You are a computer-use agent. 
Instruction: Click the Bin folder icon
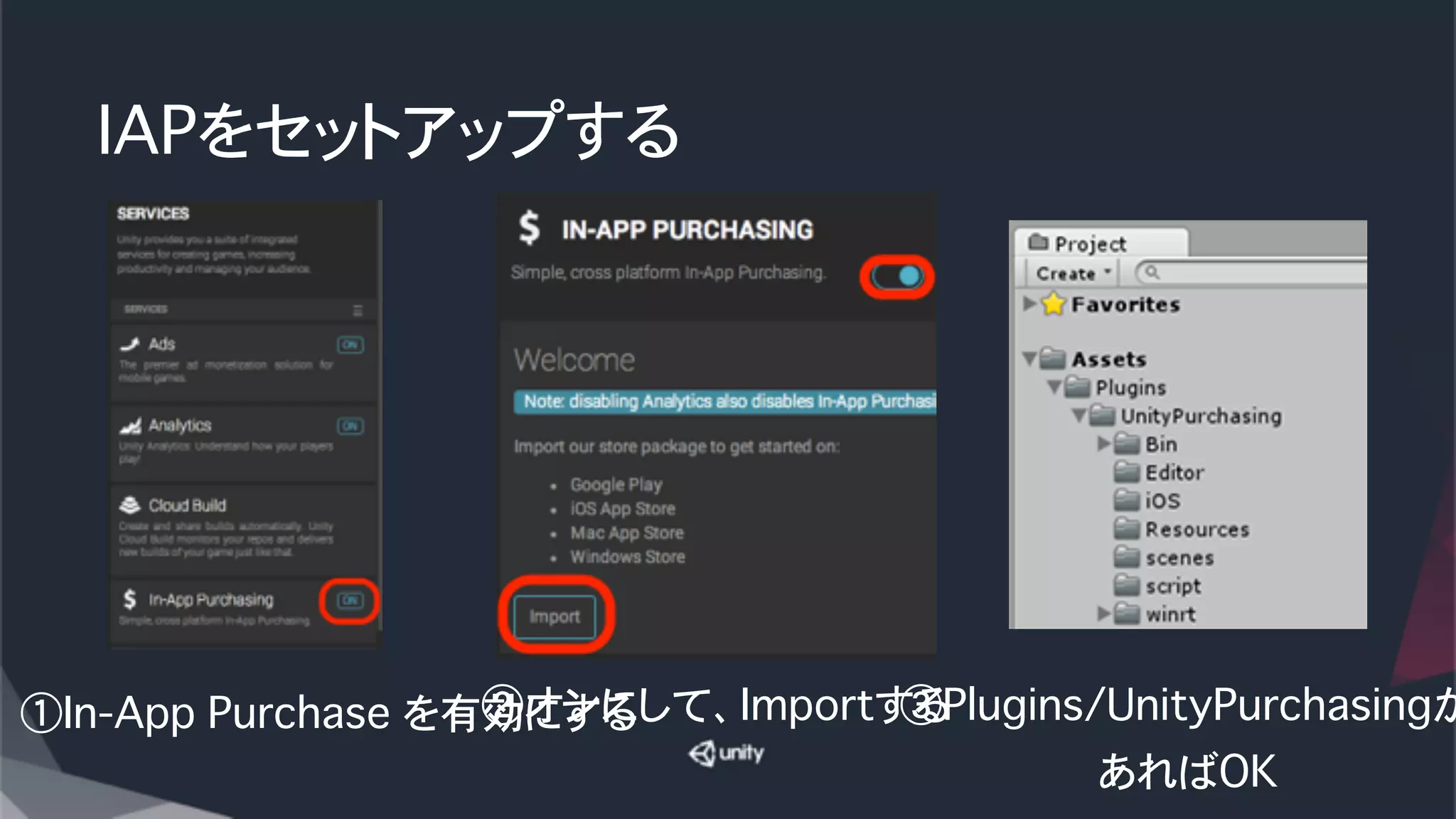1127,444
